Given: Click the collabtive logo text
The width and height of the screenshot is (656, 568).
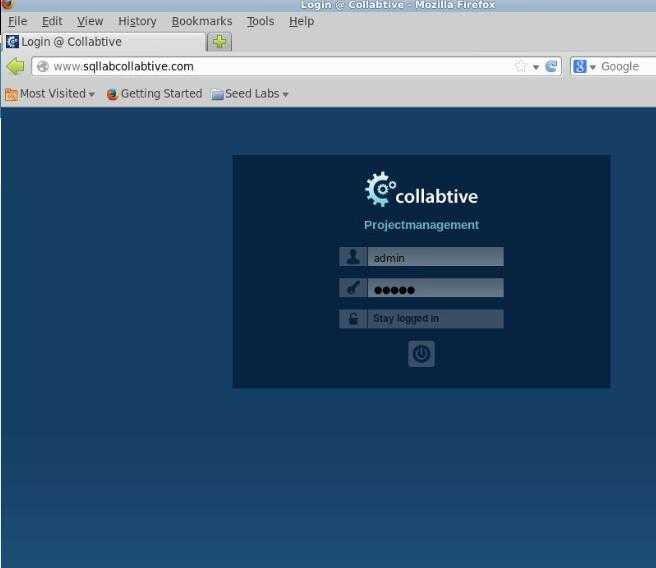Looking at the screenshot, I should (436, 197).
